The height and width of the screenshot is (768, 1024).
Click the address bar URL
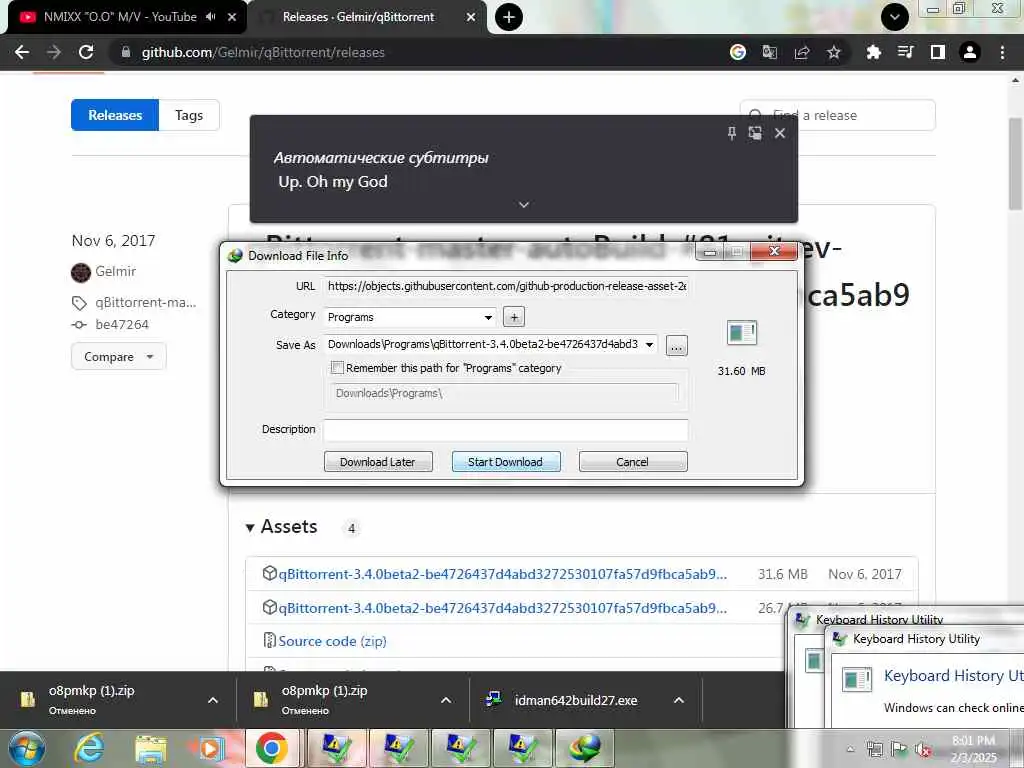[263, 52]
